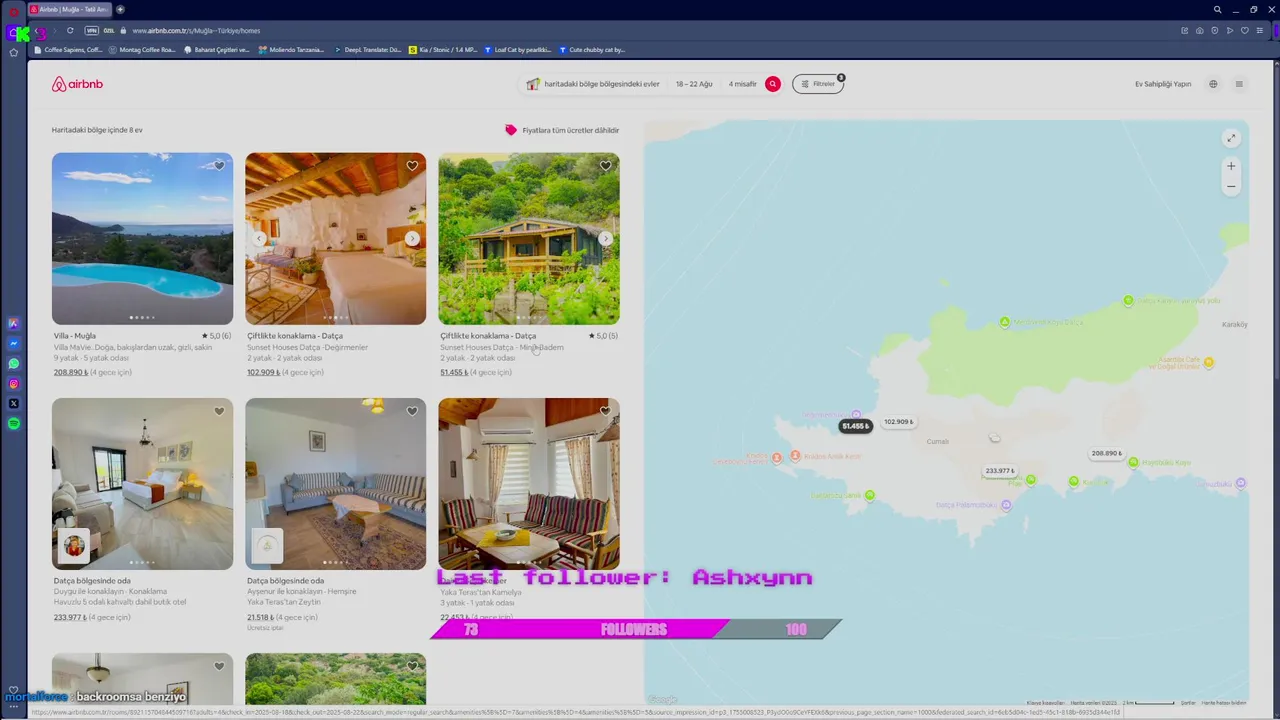Screen dimensions: 1280x720
Task: Heart the partially visible ceiling-lamp listing
Action: (x=219, y=666)
